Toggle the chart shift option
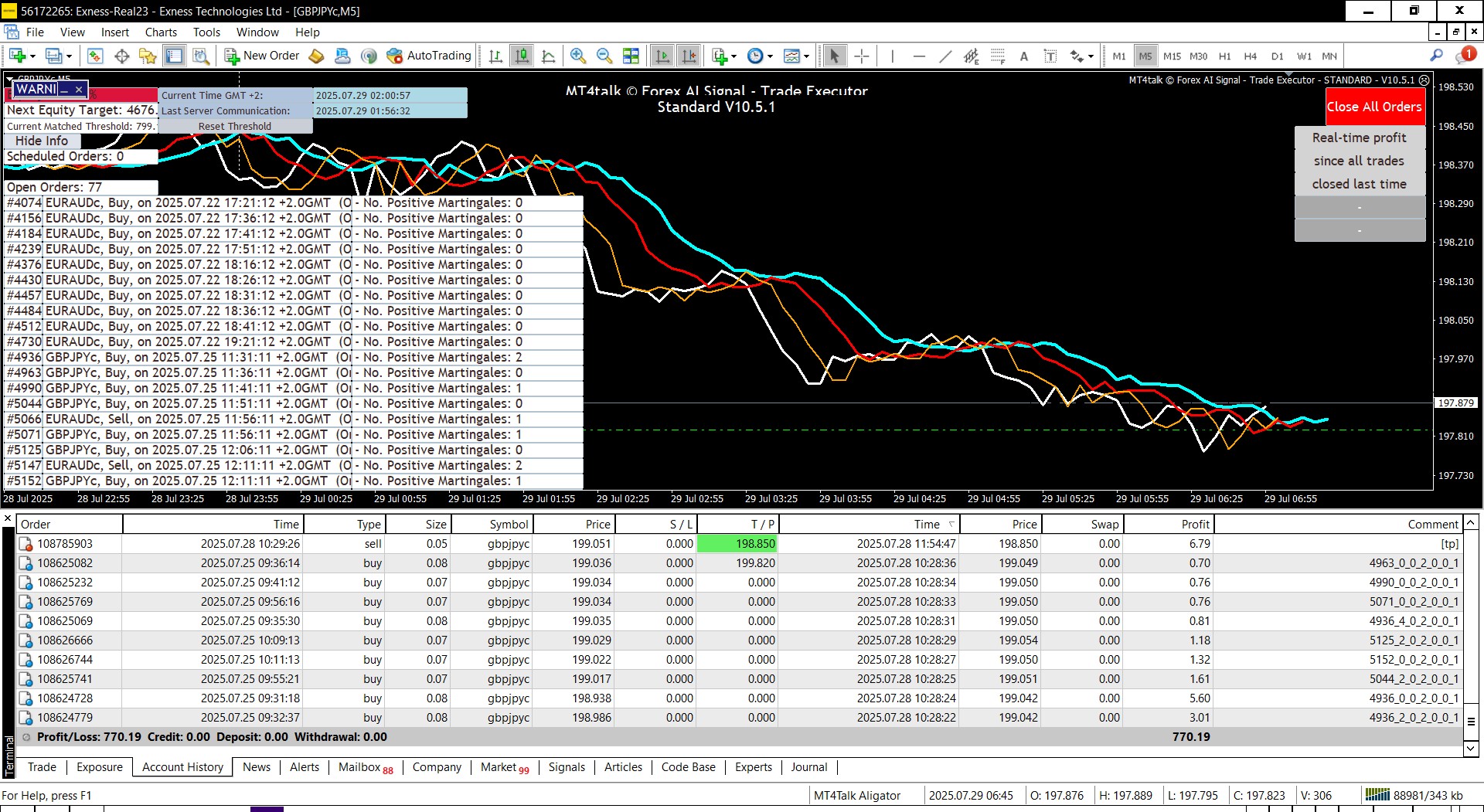1484x812 pixels. pos(689,56)
